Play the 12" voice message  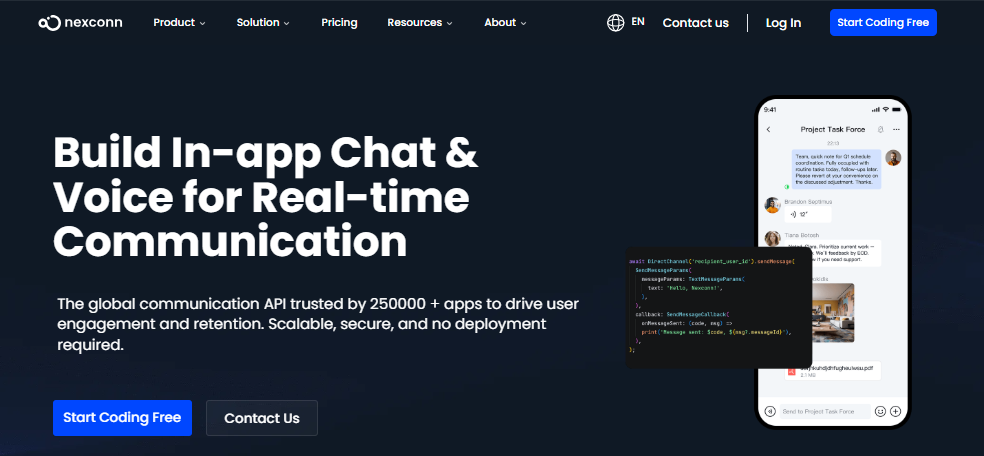[x=808, y=215]
